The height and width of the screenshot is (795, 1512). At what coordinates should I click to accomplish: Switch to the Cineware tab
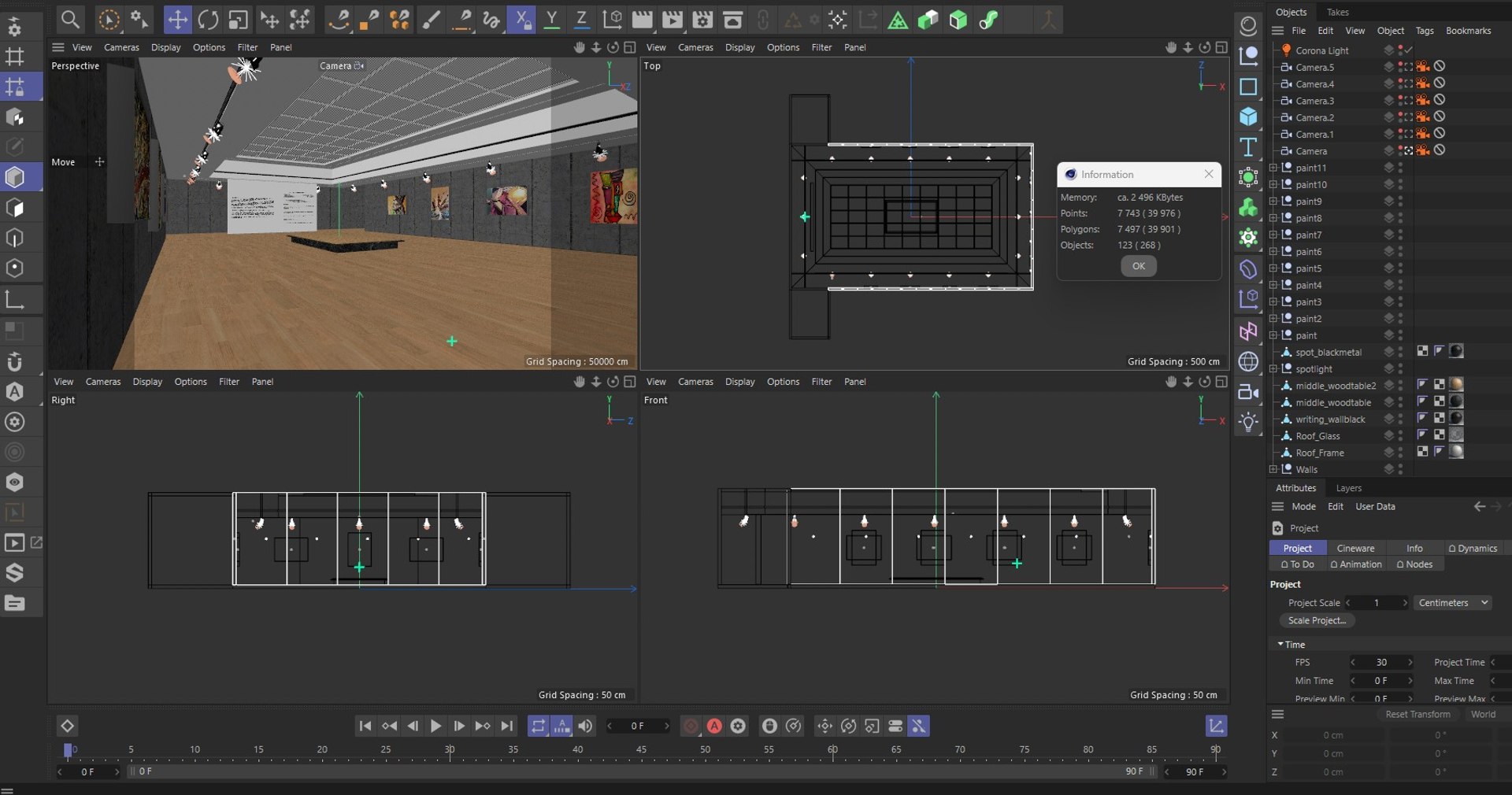click(x=1355, y=548)
